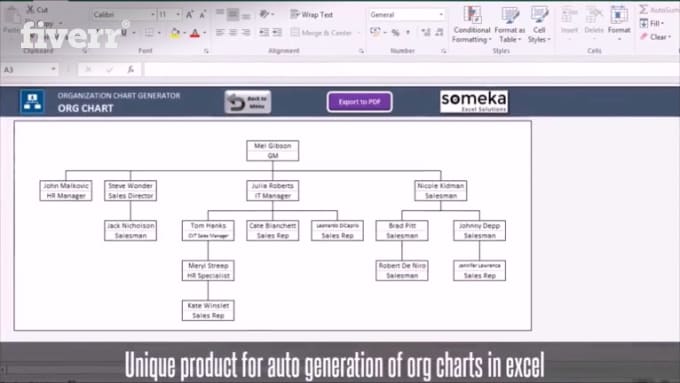Click the Conditional Formatting icon
Screen dimensions: 680x383
click(472, 24)
